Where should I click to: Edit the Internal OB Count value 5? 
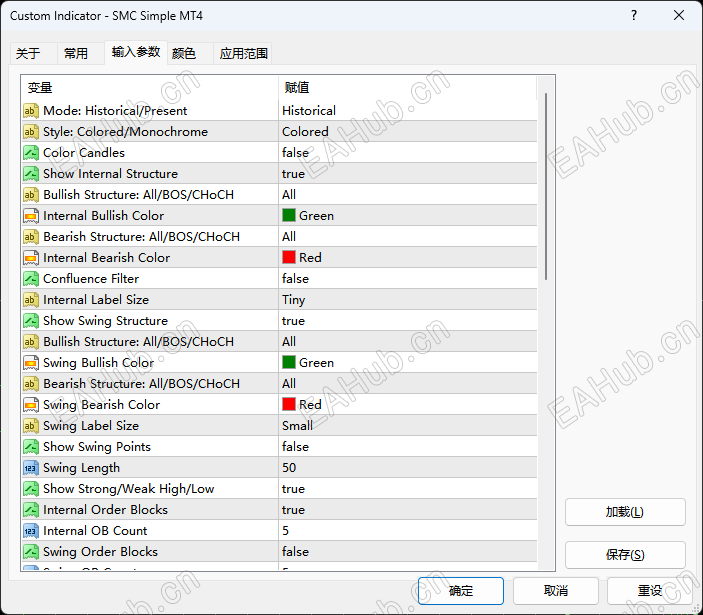[x=408, y=531]
